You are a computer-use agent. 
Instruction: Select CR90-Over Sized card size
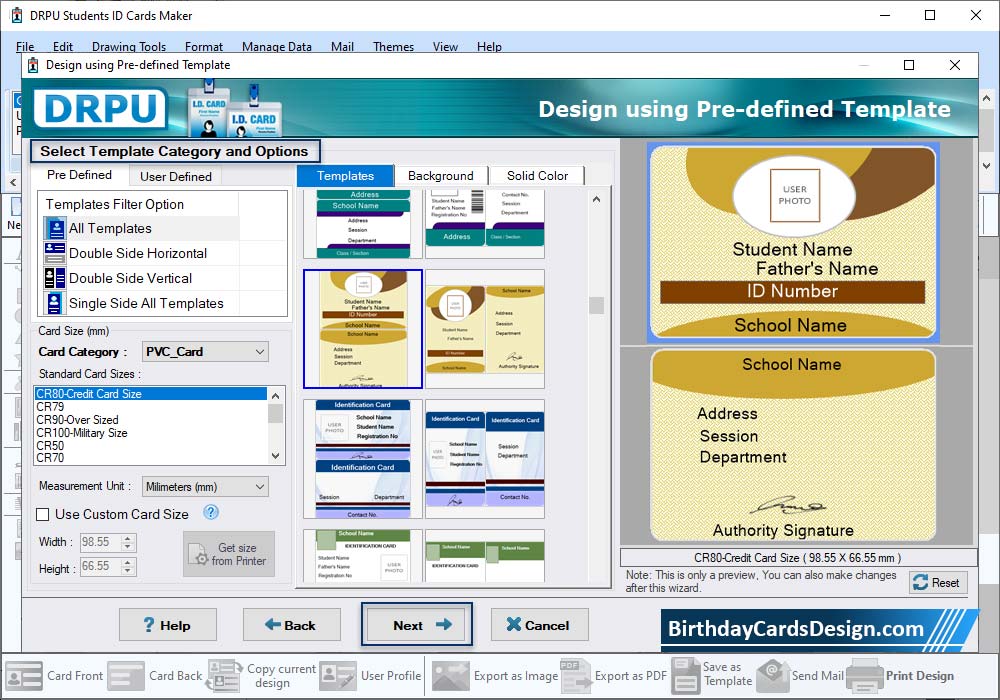pyautogui.click(x=151, y=419)
